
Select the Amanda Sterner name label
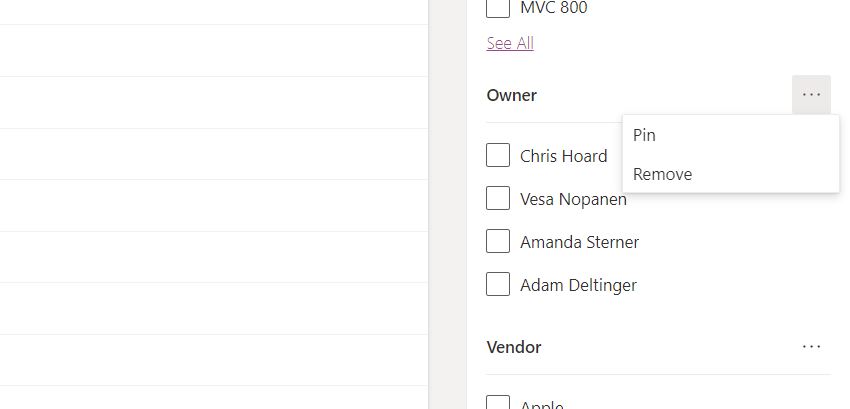coord(579,242)
